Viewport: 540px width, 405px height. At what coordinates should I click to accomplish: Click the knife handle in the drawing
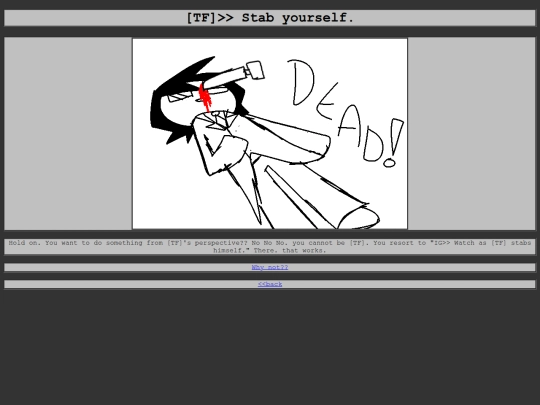pos(255,70)
